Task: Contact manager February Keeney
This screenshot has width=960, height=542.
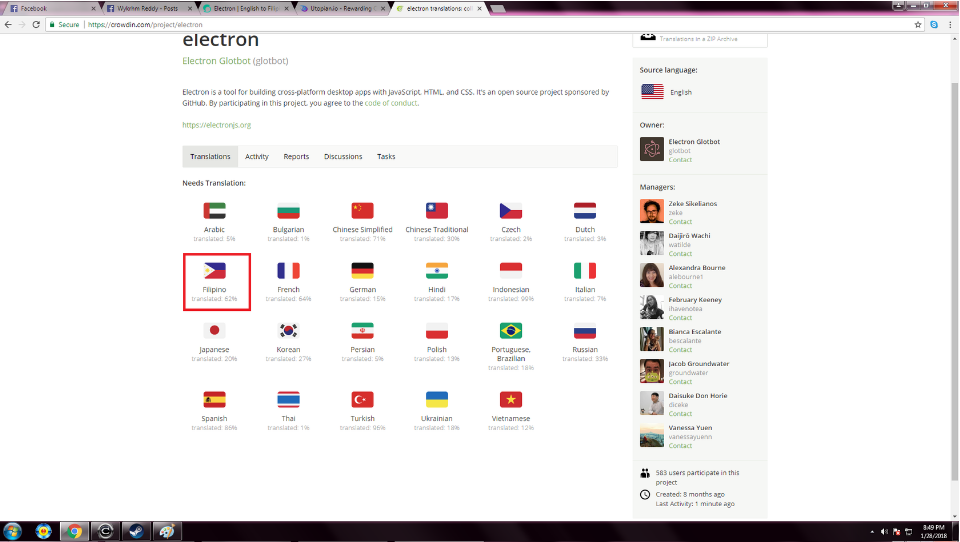Action: tap(680, 318)
